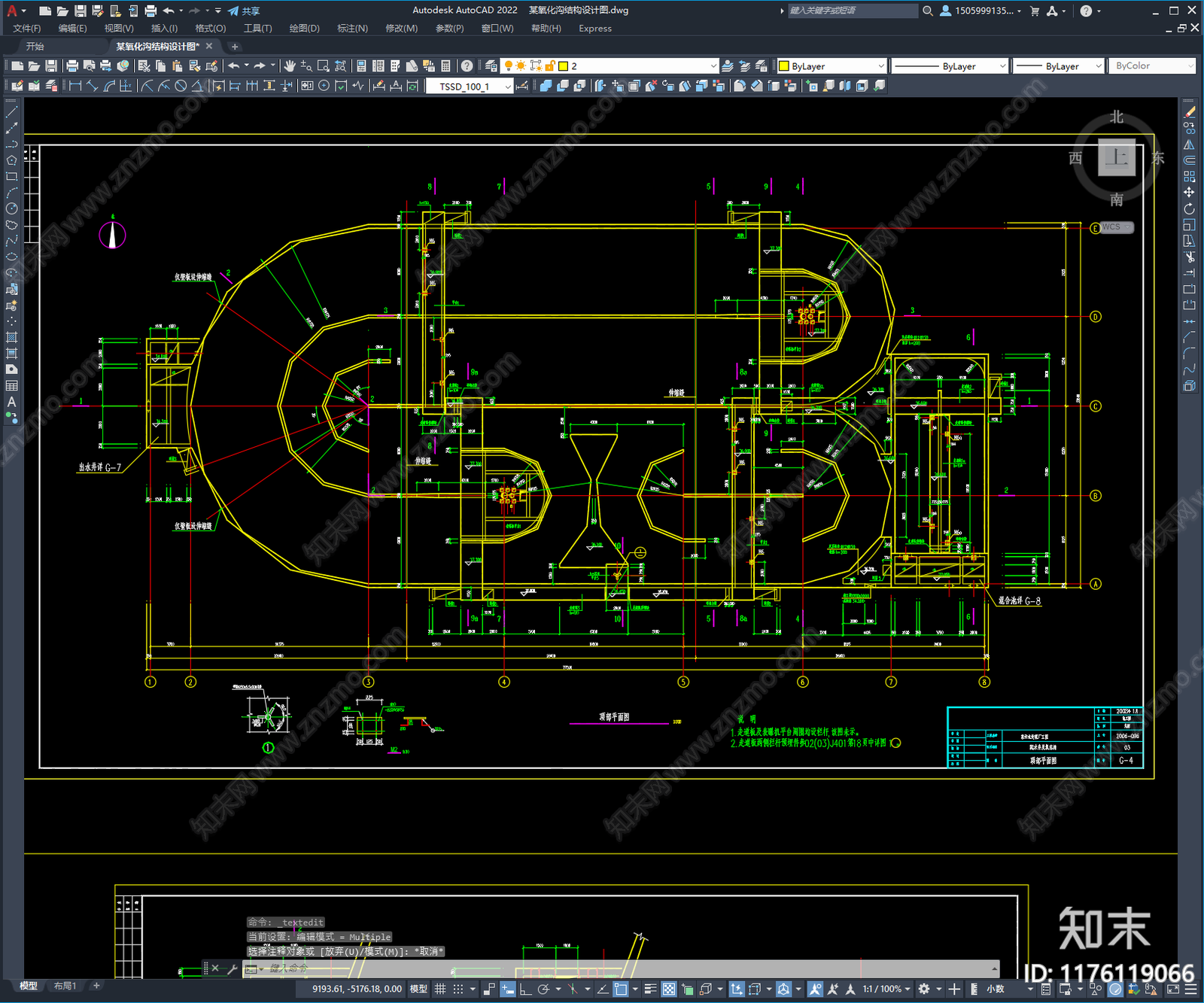Select the Hatch tool
This screenshot has width=1204, height=1003.
[x=11, y=337]
